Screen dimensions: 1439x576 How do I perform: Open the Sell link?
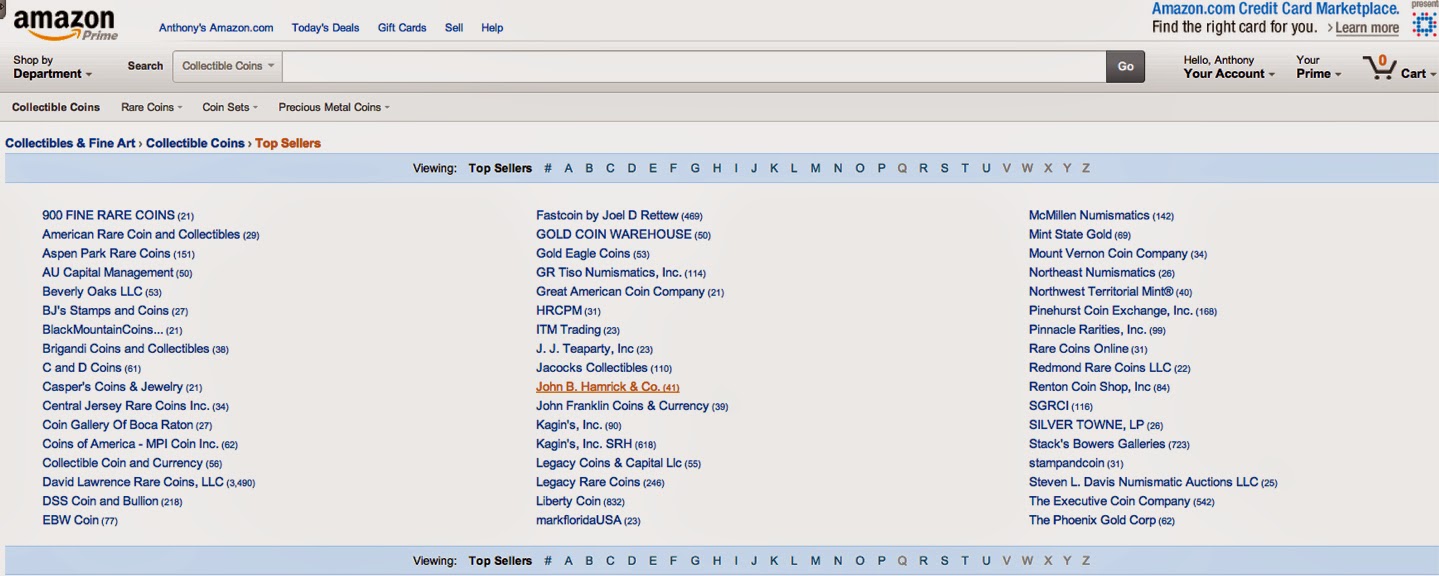click(x=454, y=28)
